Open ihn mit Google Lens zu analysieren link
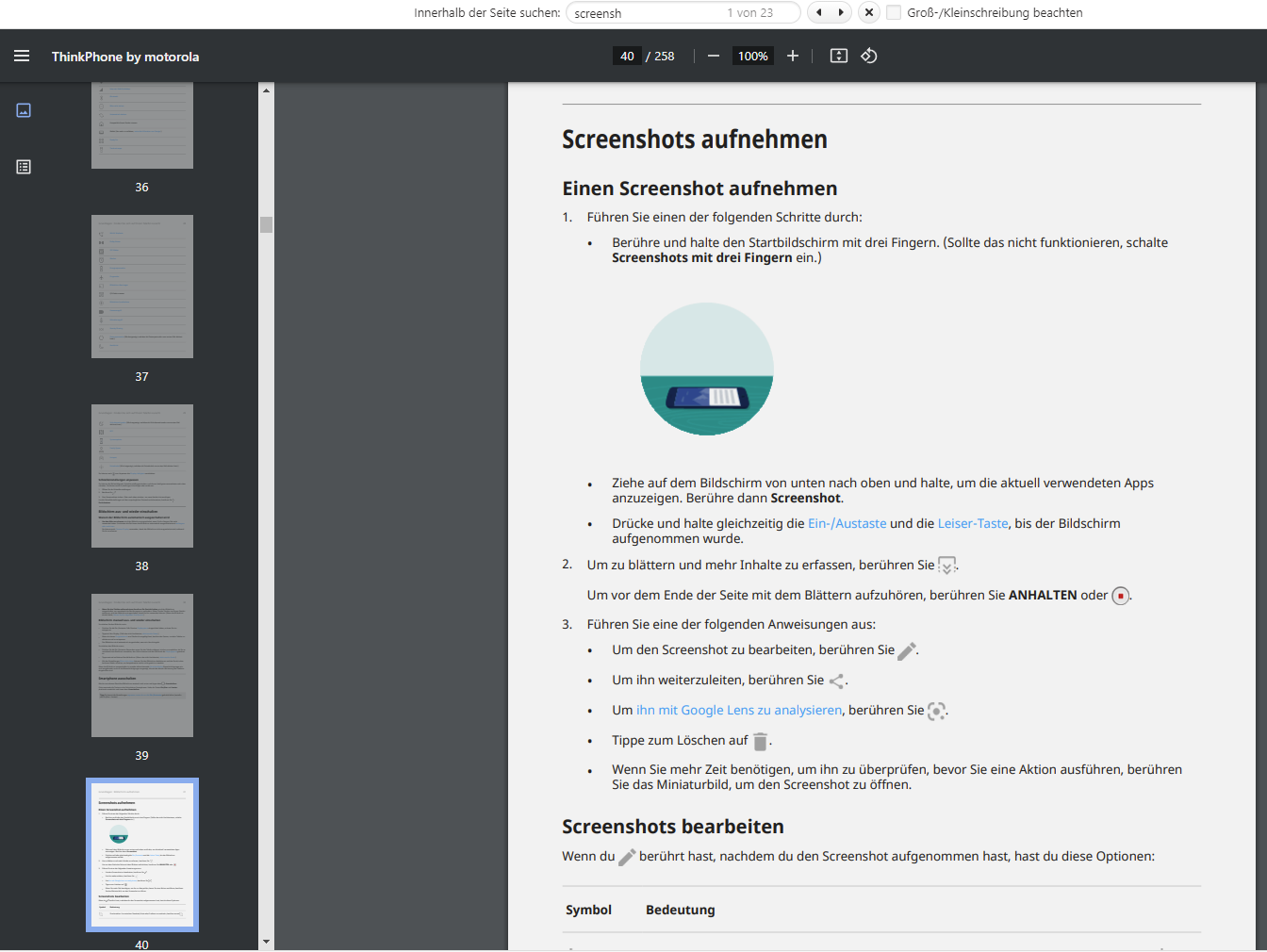Image resolution: width=1267 pixels, height=952 pixels. 738,711
